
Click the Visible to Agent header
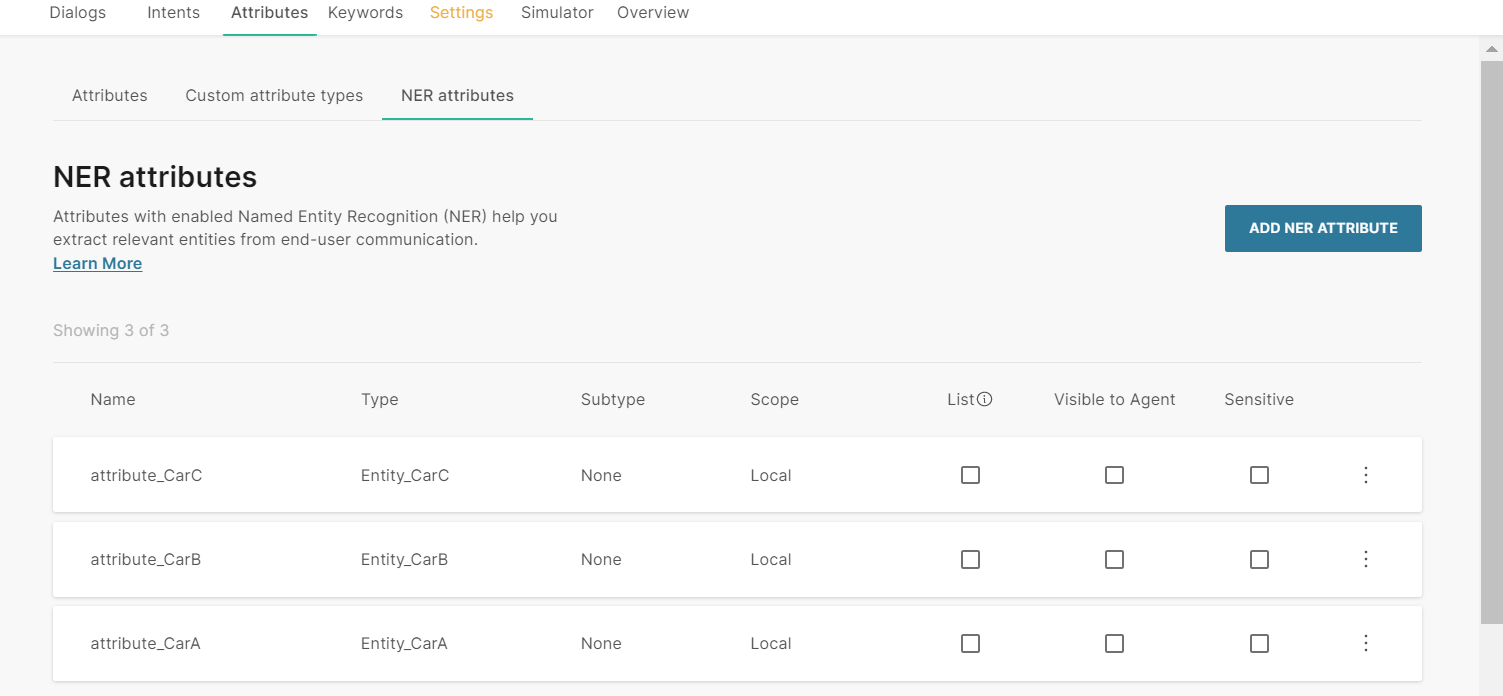[x=1115, y=399]
